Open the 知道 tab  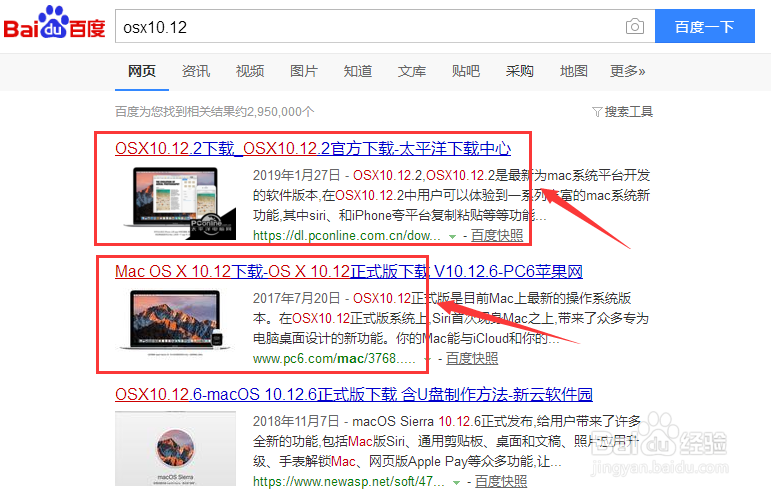[358, 71]
